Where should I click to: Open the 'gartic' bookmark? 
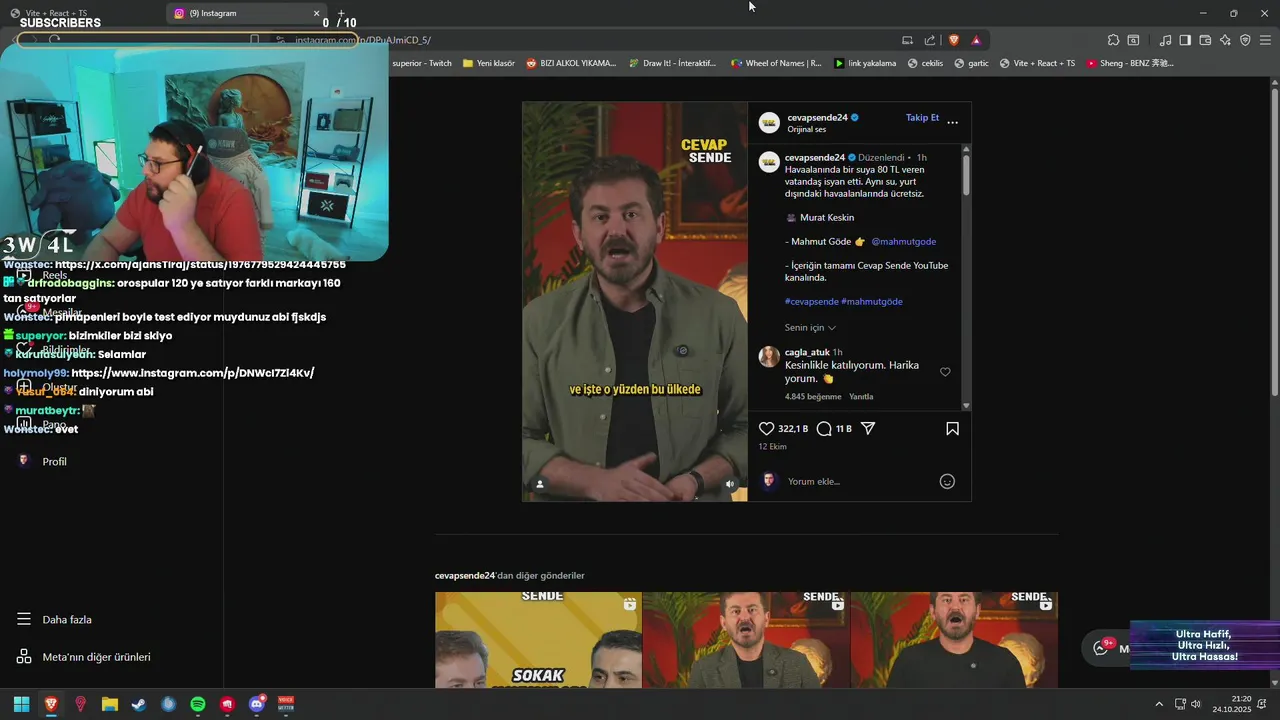(x=971, y=63)
